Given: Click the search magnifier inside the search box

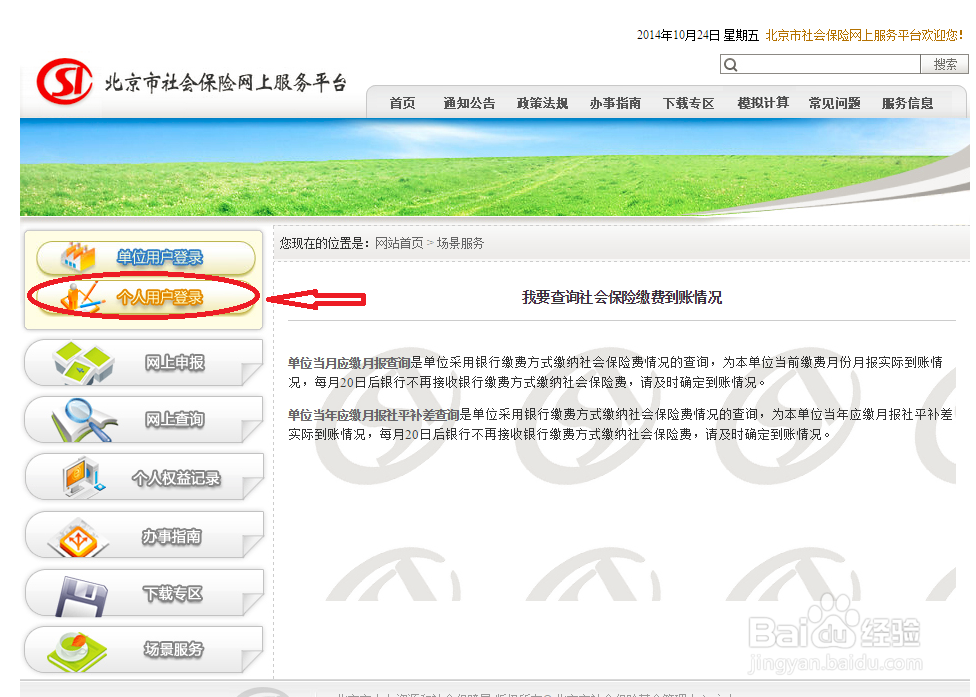Looking at the screenshot, I should coord(731,64).
